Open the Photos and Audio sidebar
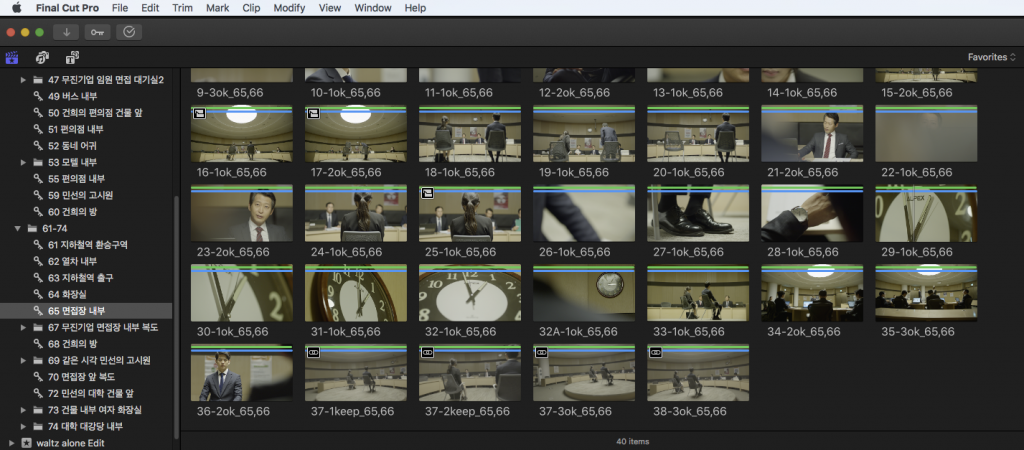This screenshot has height=450, width=1024. [x=43, y=57]
